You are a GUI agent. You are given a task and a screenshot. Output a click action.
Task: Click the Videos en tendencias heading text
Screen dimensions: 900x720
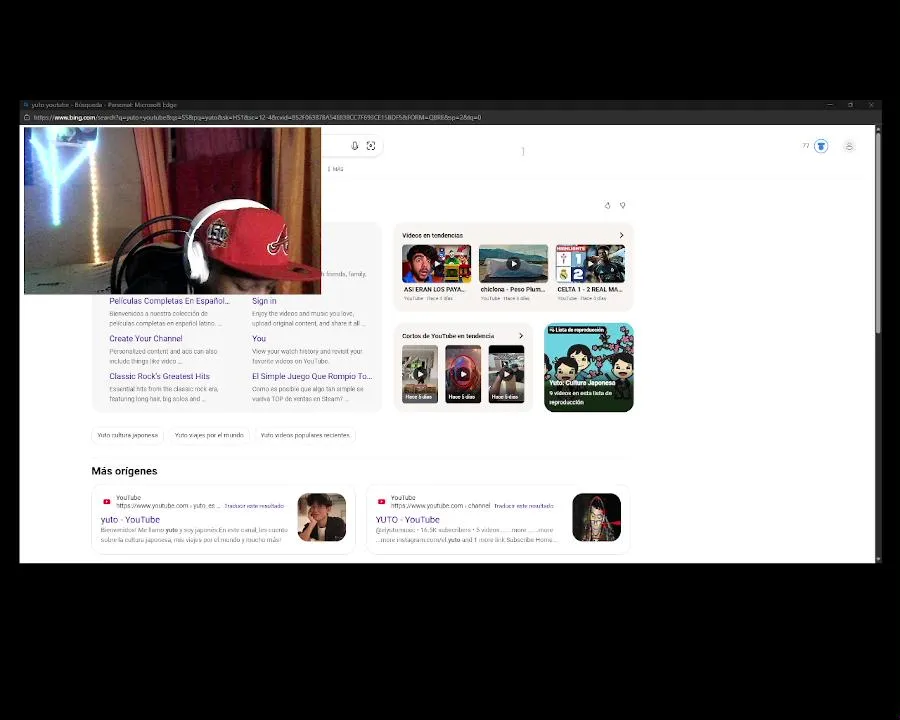coord(432,235)
